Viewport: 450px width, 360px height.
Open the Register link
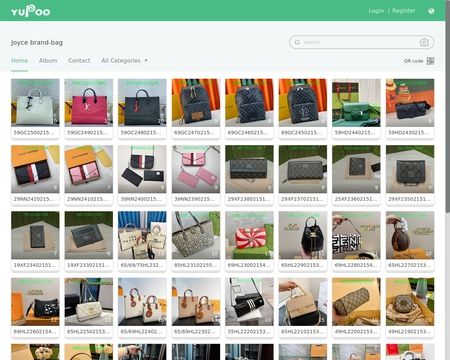point(404,11)
